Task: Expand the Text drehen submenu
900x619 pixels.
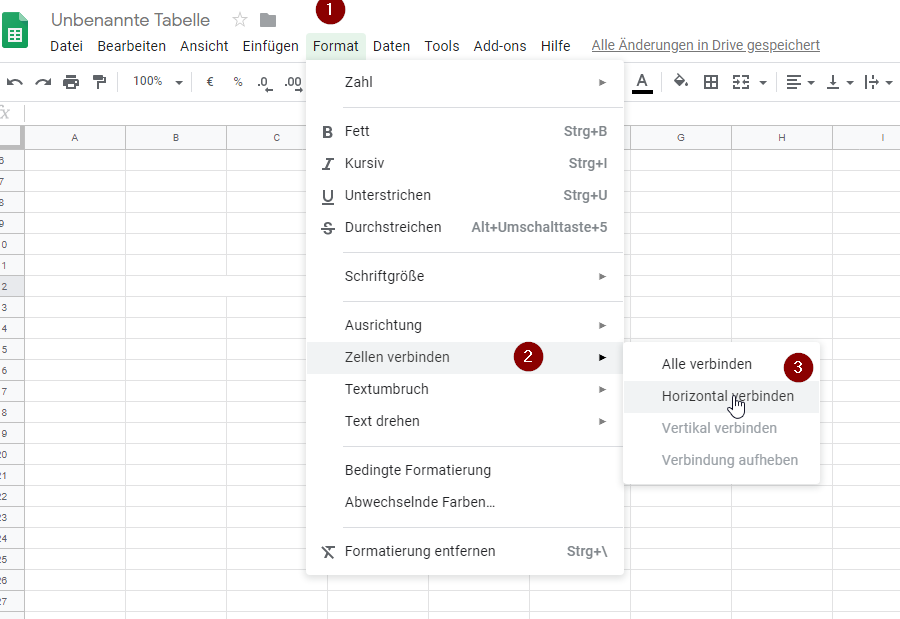Action: [x=465, y=421]
